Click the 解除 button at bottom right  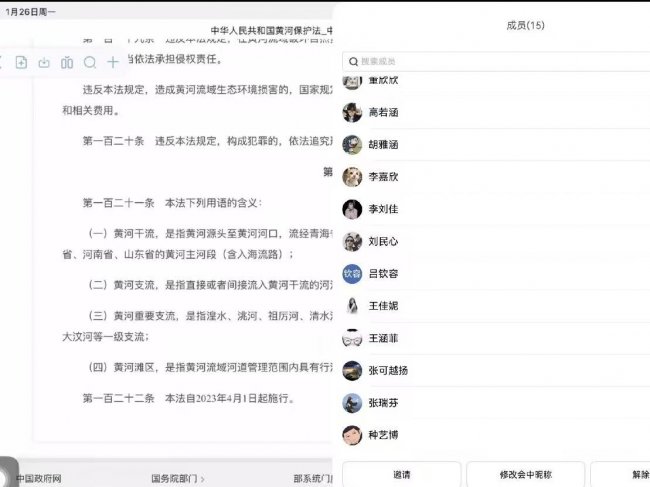point(625,474)
